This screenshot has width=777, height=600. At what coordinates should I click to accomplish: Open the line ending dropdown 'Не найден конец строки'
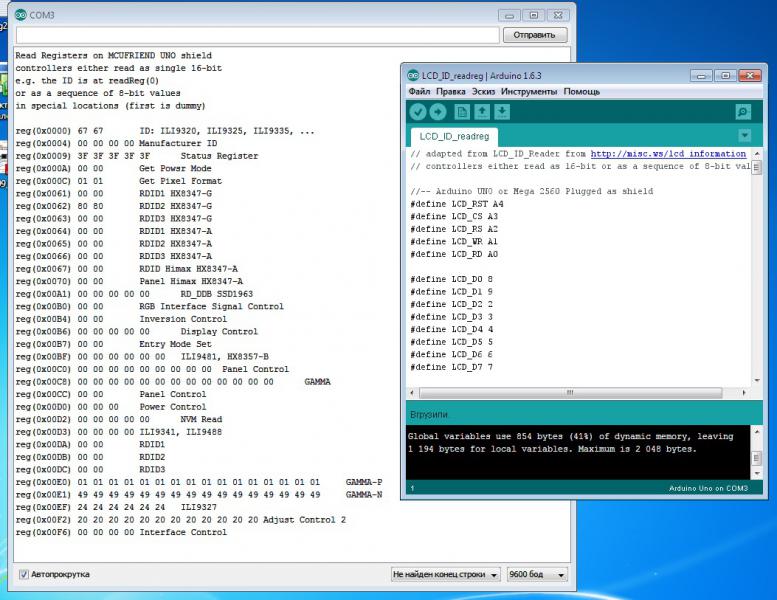tap(444, 575)
